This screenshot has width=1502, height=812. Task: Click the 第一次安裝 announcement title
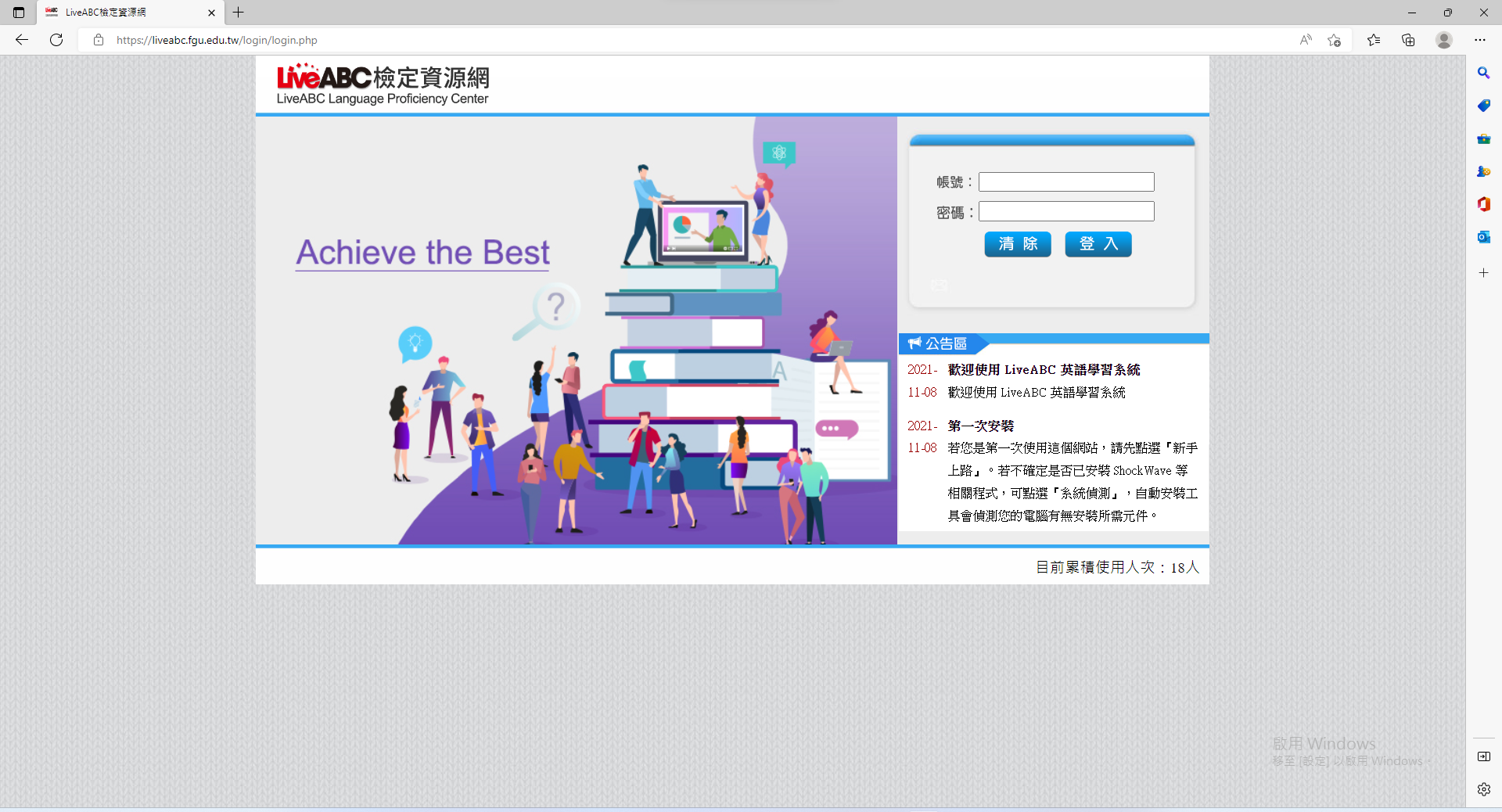[980, 426]
